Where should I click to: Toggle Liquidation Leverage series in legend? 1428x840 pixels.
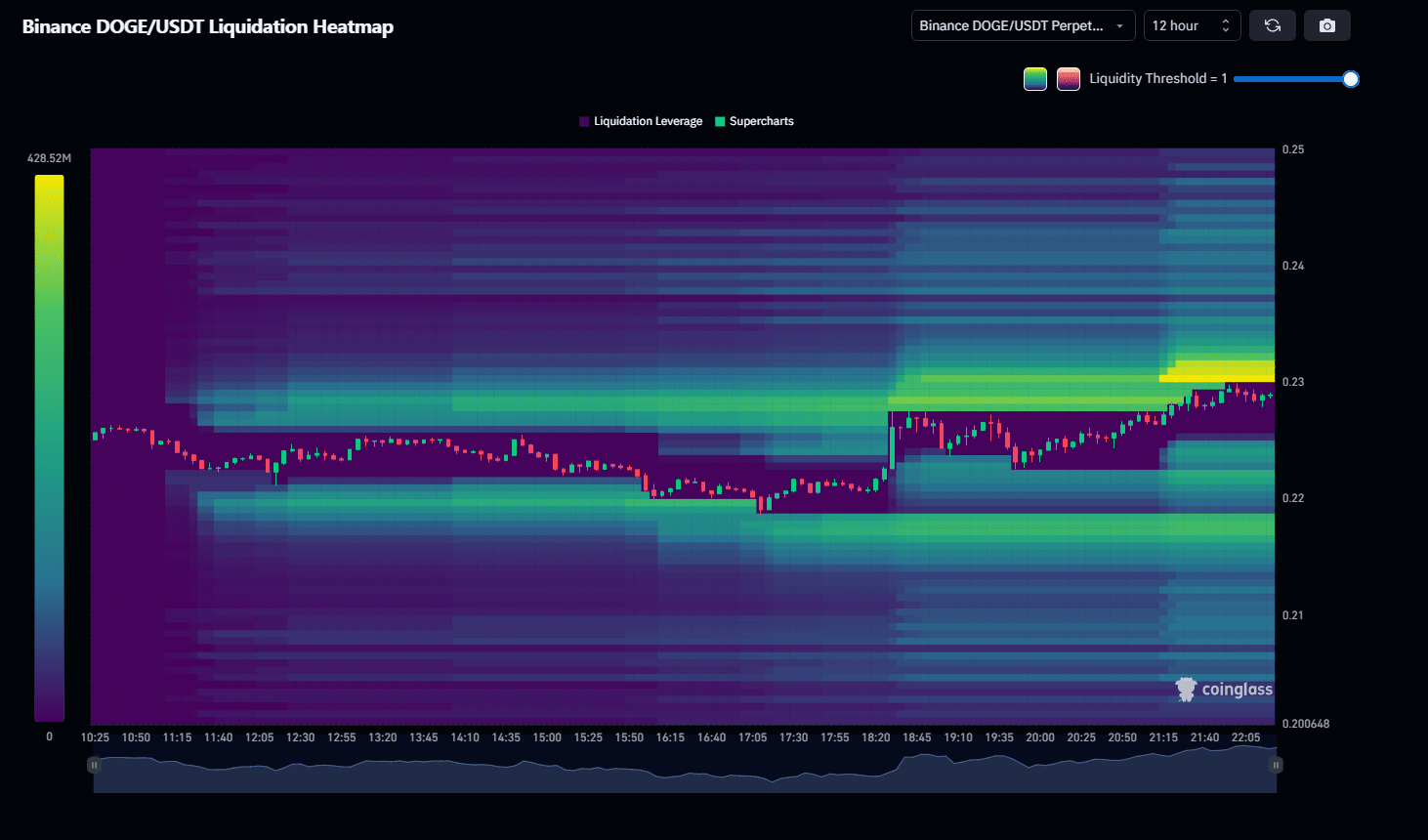(x=648, y=122)
